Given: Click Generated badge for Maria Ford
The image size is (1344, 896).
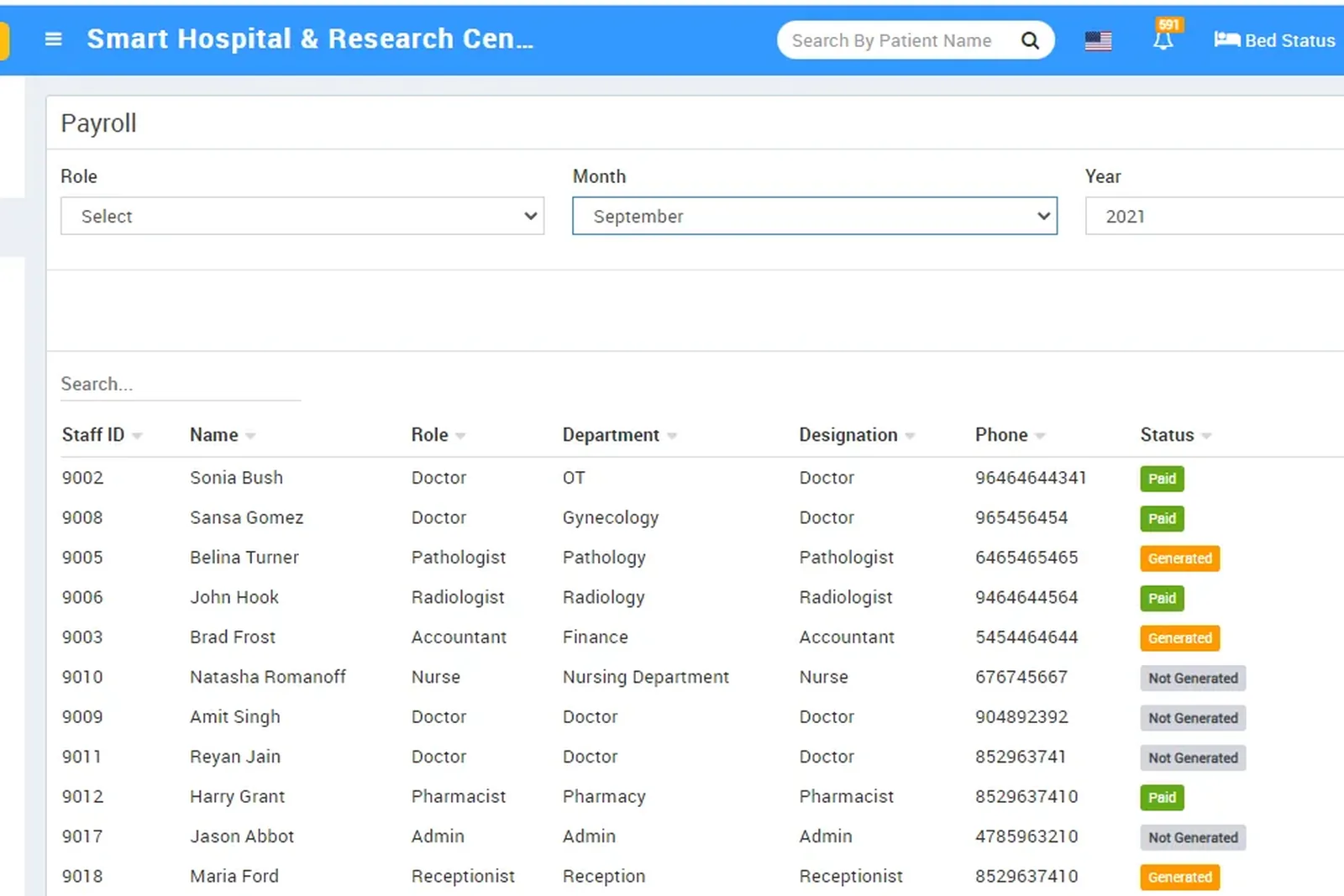Looking at the screenshot, I should pyautogui.click(x=1179, y=878).
